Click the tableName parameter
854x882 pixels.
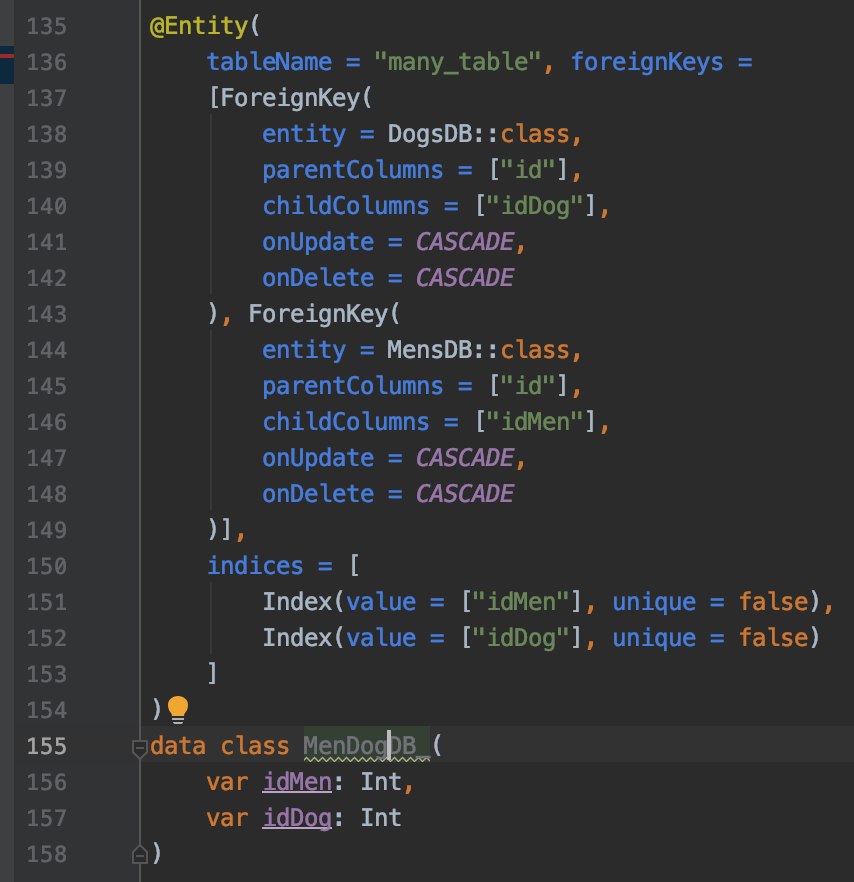[x=269, y=62]
